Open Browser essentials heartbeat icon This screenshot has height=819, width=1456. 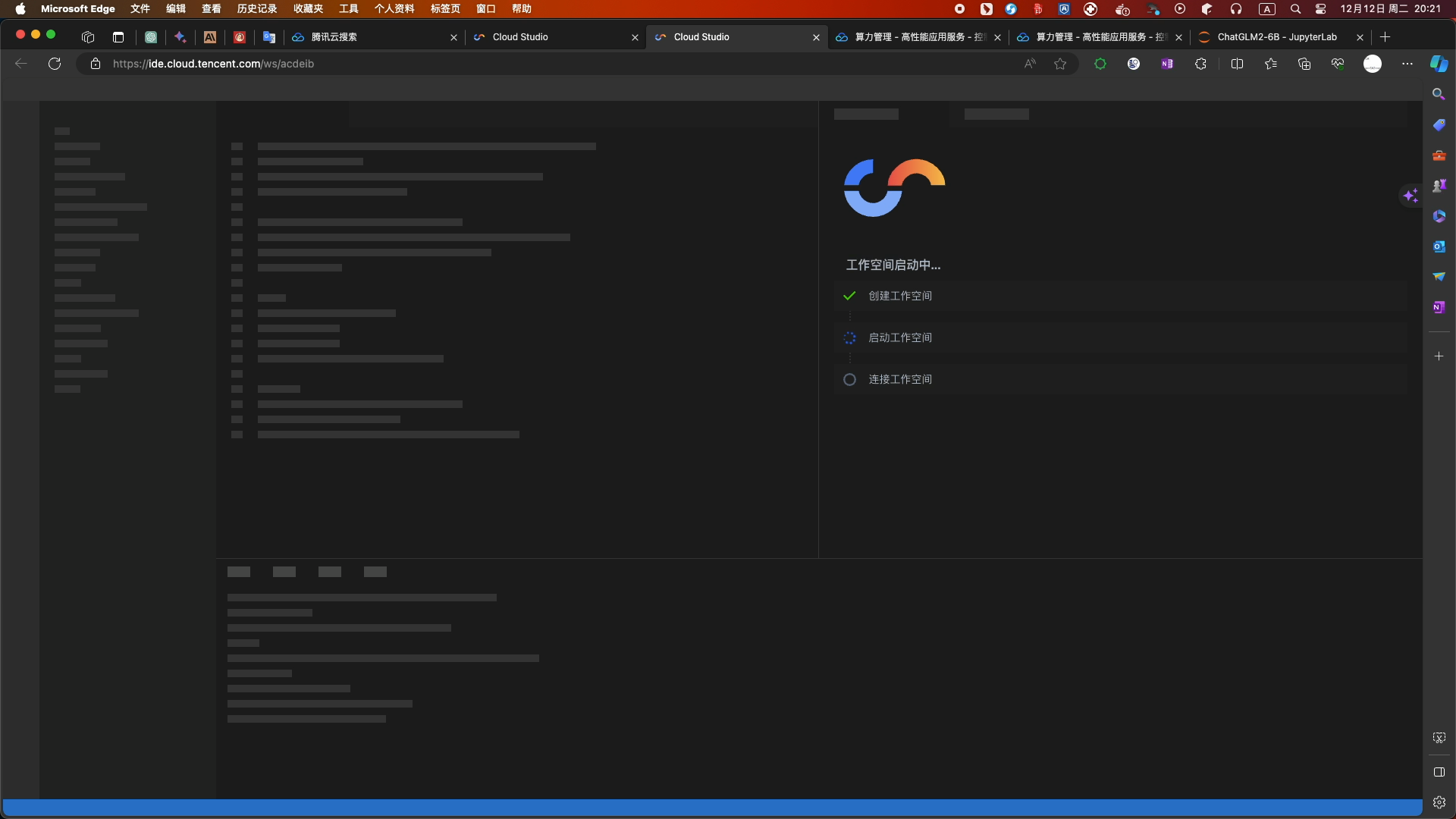[x=1338, y=64]
